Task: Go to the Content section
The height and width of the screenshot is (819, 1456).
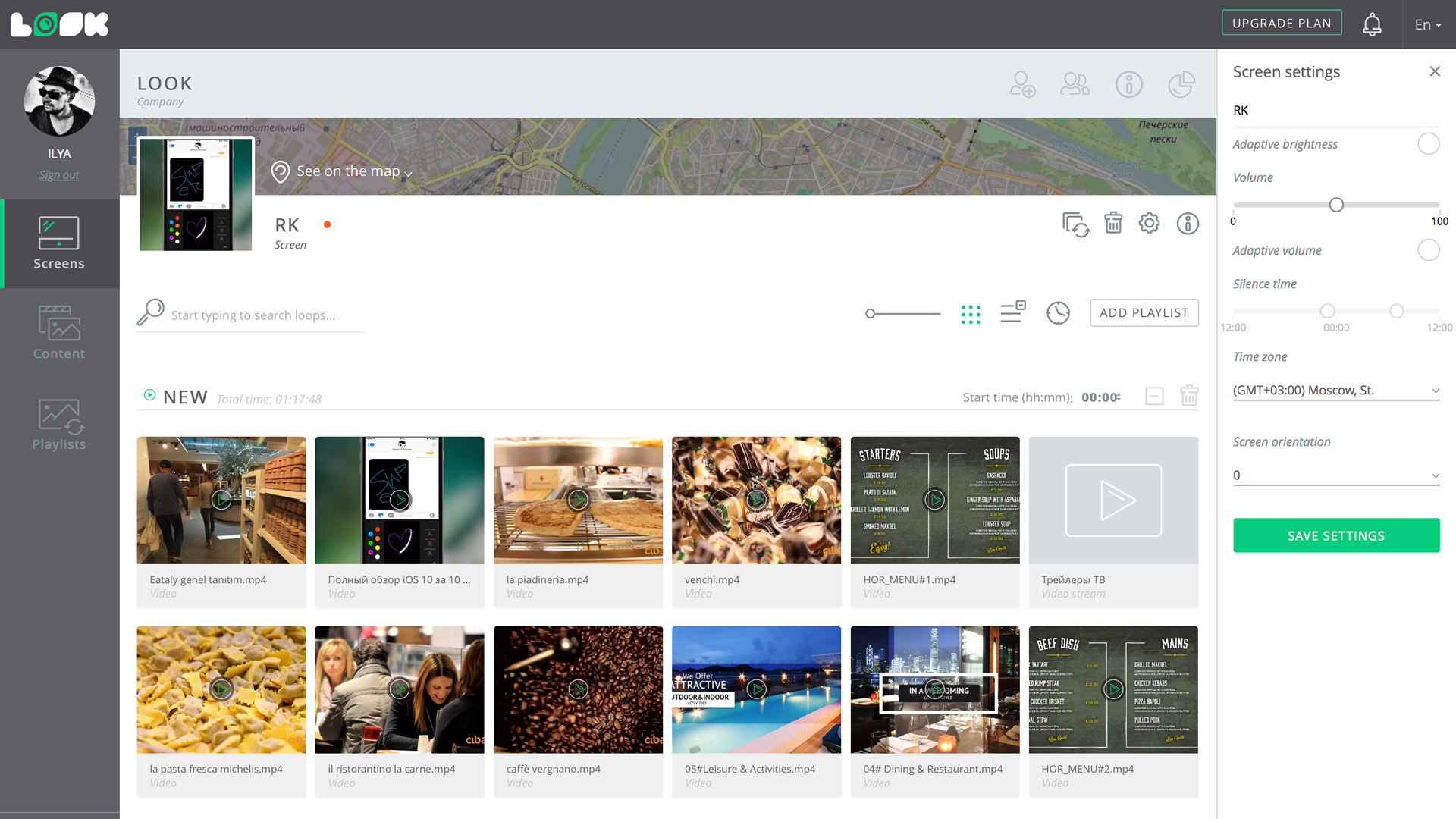Action: [x=59, y=333]
